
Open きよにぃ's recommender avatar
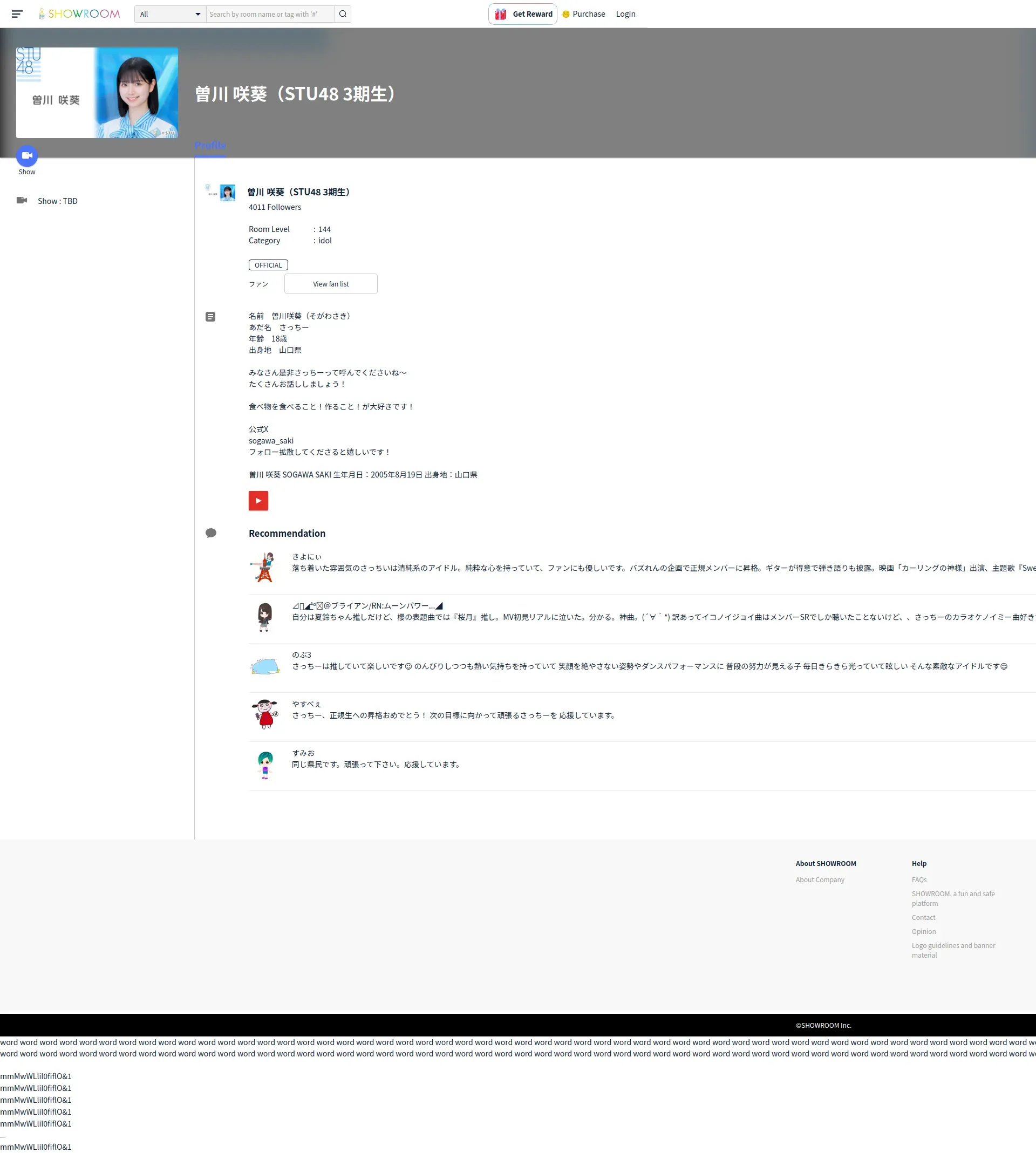(x=264, y=568)
